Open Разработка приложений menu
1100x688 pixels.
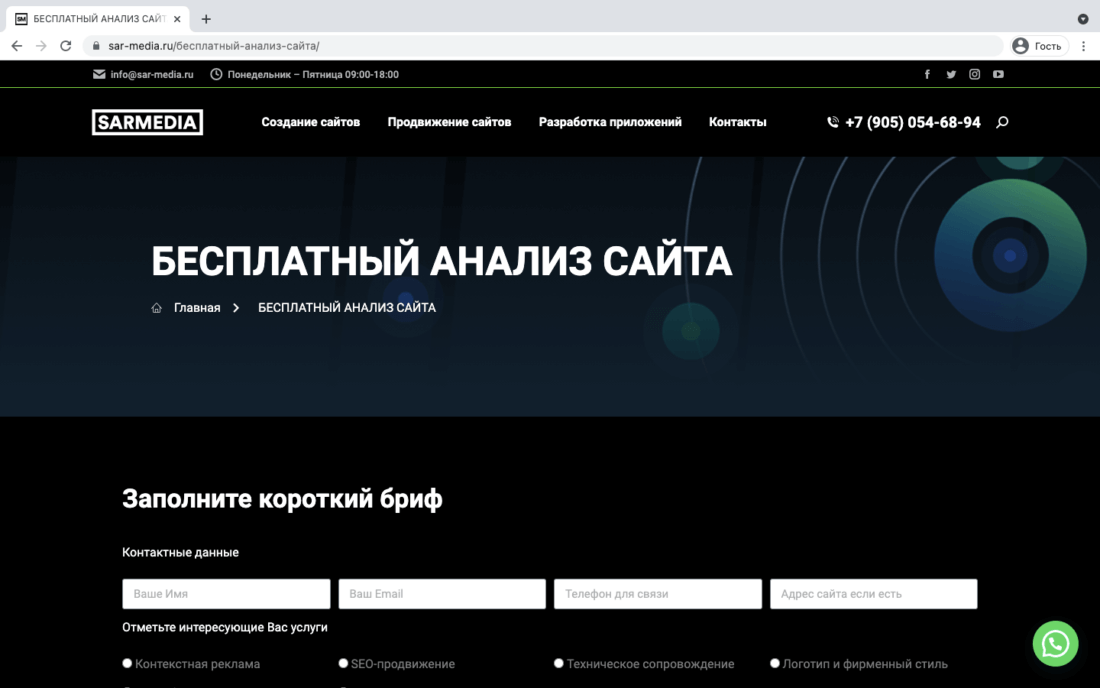[610, 122]
